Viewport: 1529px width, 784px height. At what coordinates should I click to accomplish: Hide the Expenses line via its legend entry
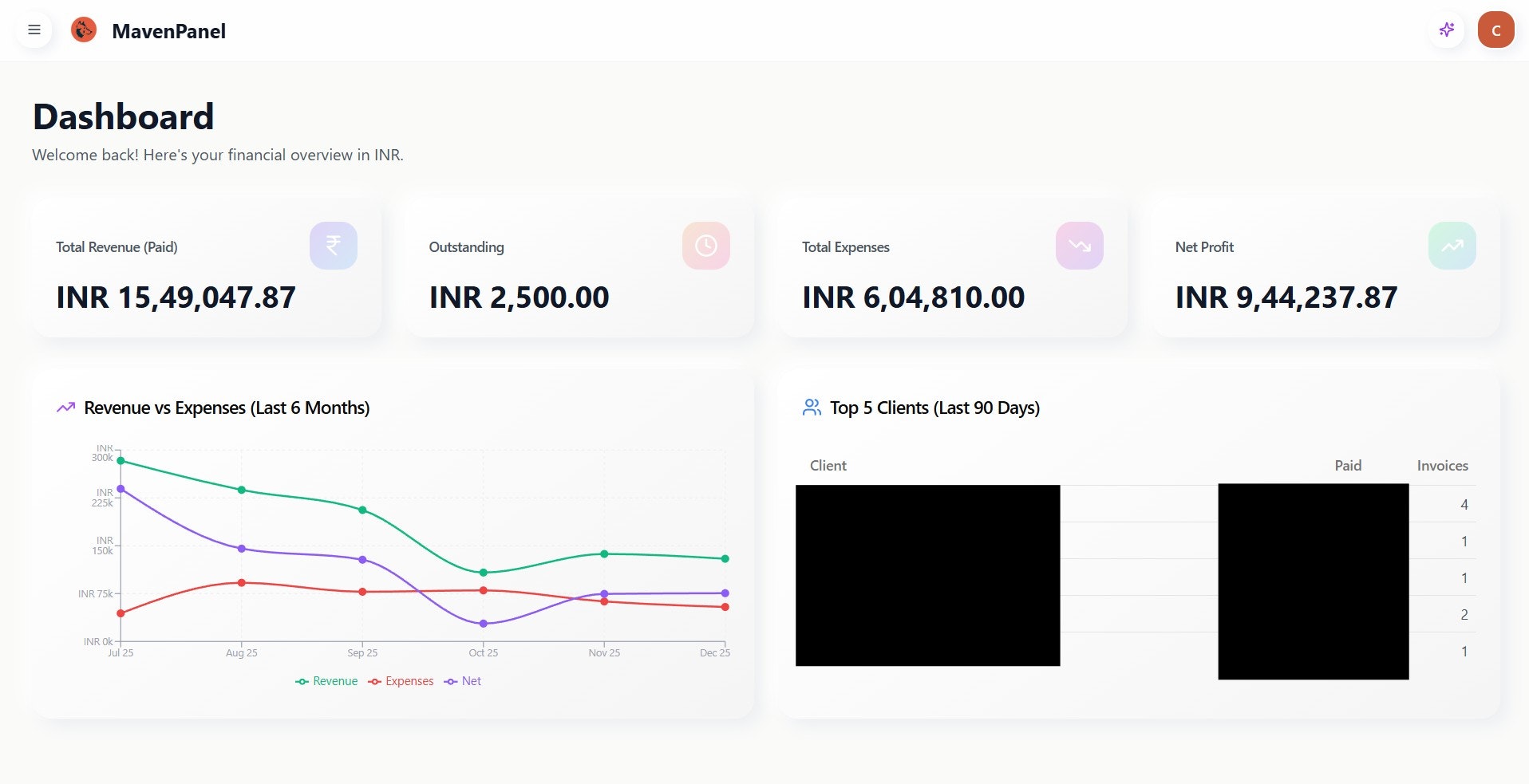pos(401,681)
